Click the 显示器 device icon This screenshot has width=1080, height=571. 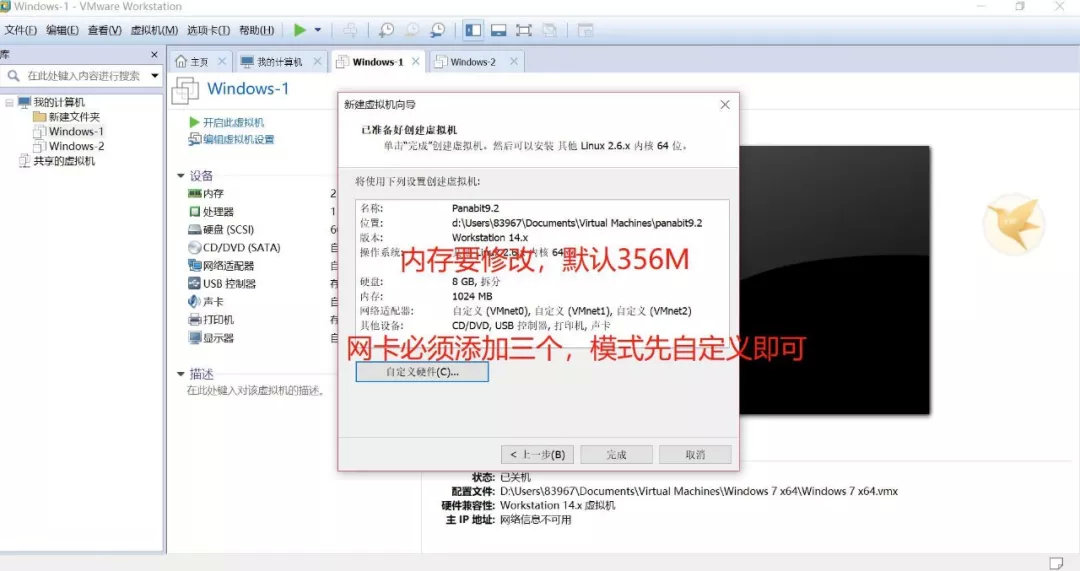[194, 338]
